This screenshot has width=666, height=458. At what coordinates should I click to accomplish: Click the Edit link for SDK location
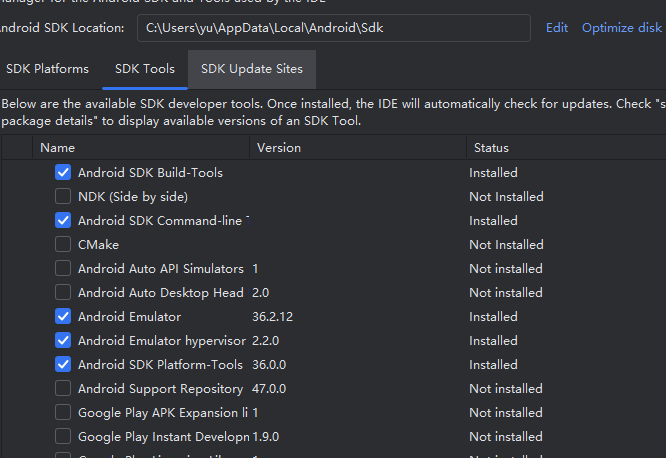click(x=557, y=28)
